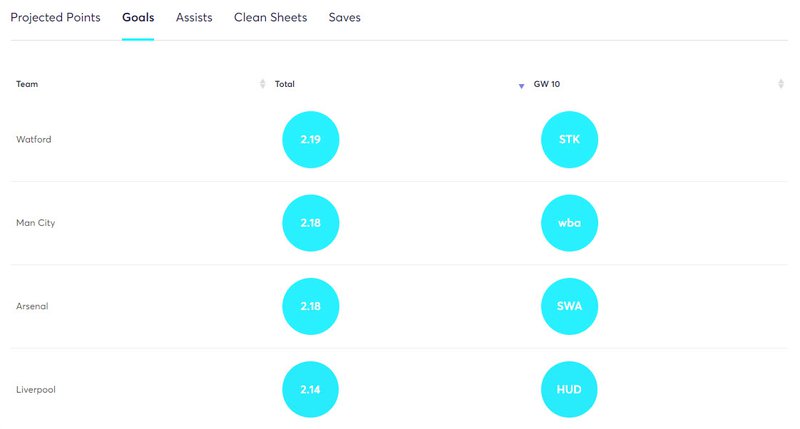Click the Liverpool team name
Image resolution: width=800 pixels, height=429 pixels.
(36, 390)
